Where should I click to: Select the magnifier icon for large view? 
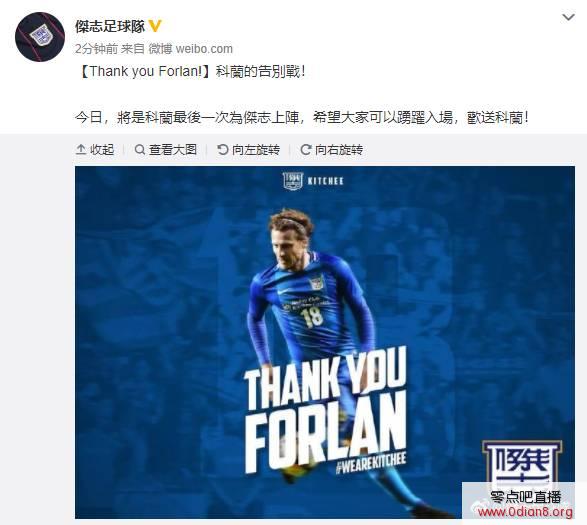click(x=140, y=150)
